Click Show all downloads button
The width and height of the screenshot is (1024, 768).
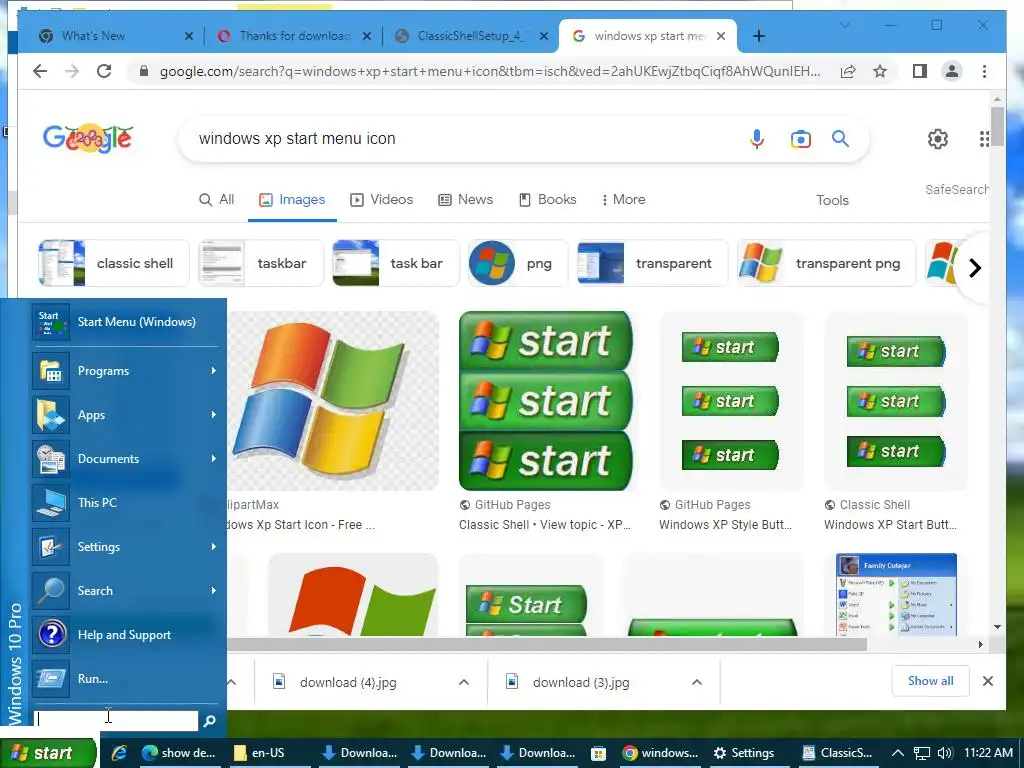[x=930, y=681]
